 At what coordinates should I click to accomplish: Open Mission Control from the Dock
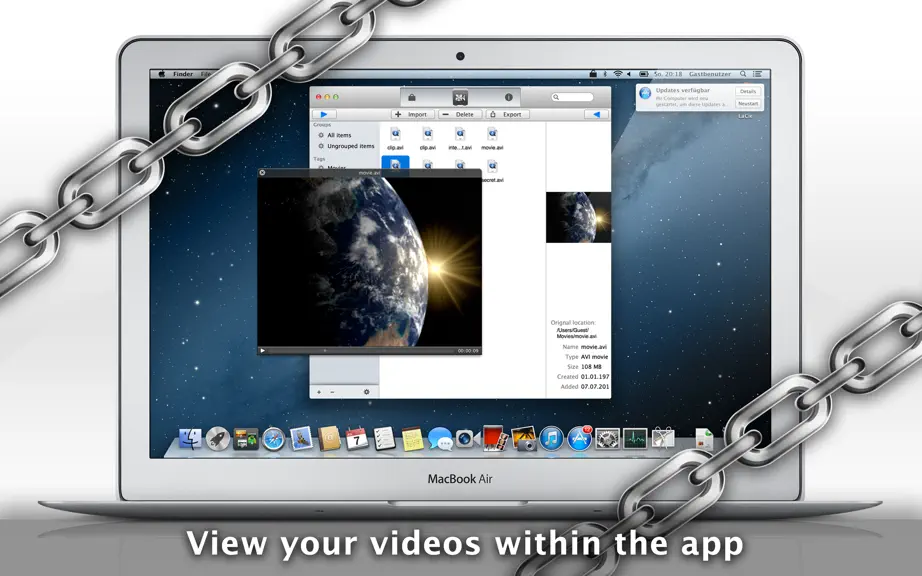[245, 438]
